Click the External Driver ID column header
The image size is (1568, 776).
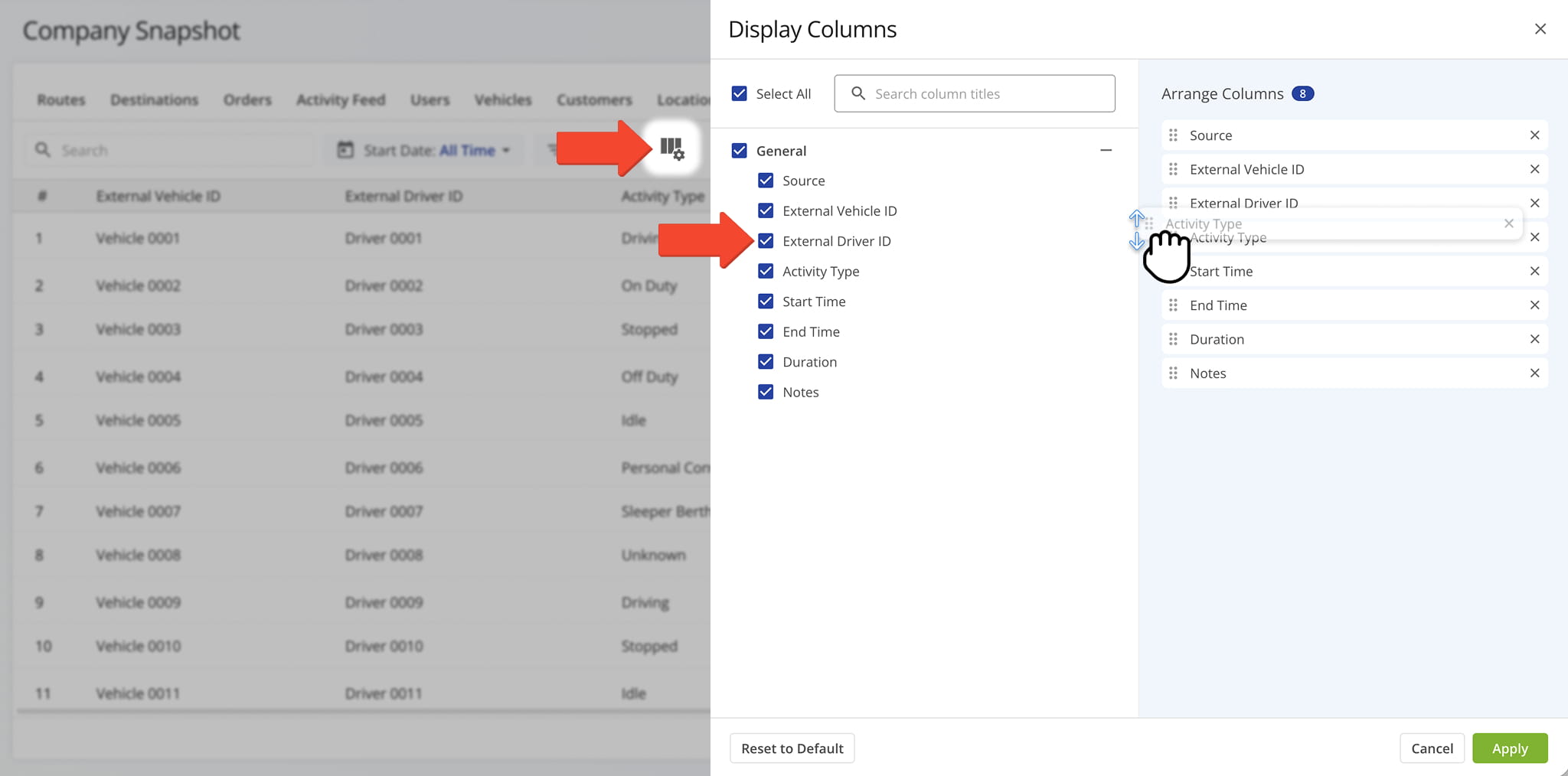403,197
